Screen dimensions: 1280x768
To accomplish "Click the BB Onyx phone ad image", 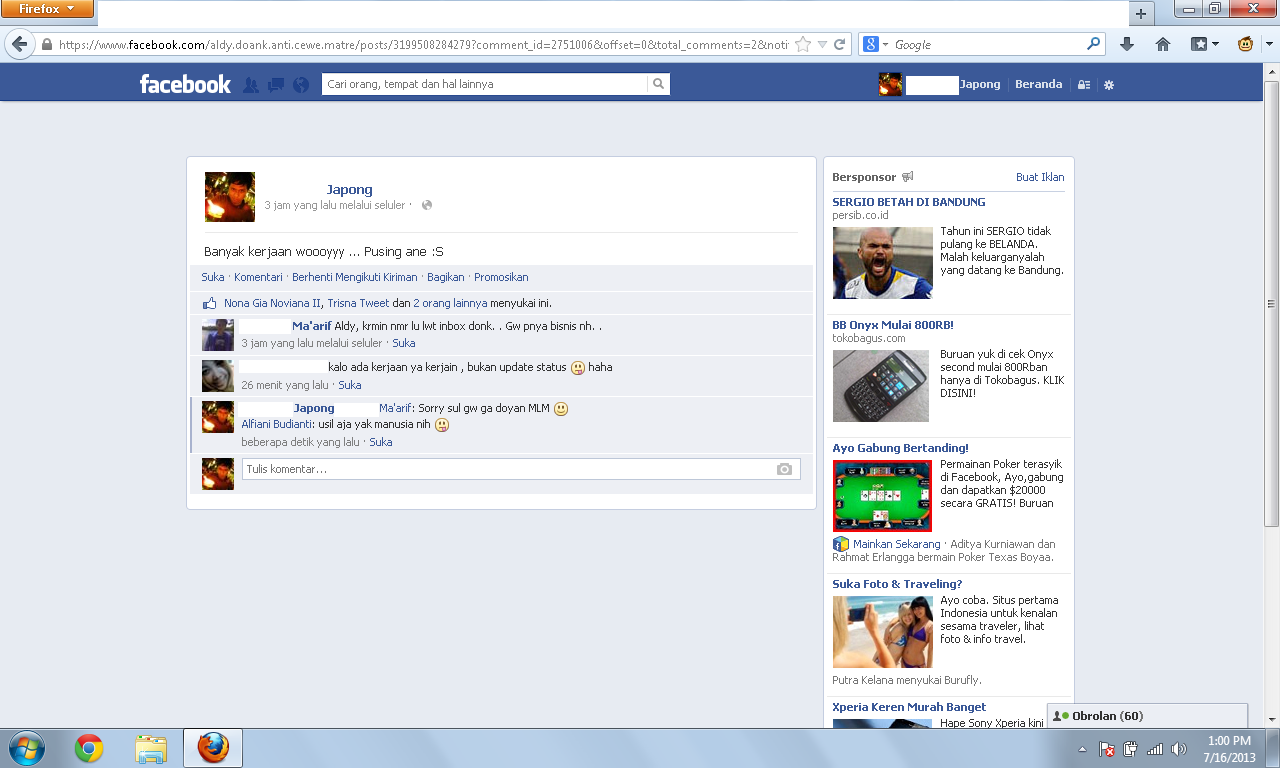I will pyautogui.click(x=882, y=386).
